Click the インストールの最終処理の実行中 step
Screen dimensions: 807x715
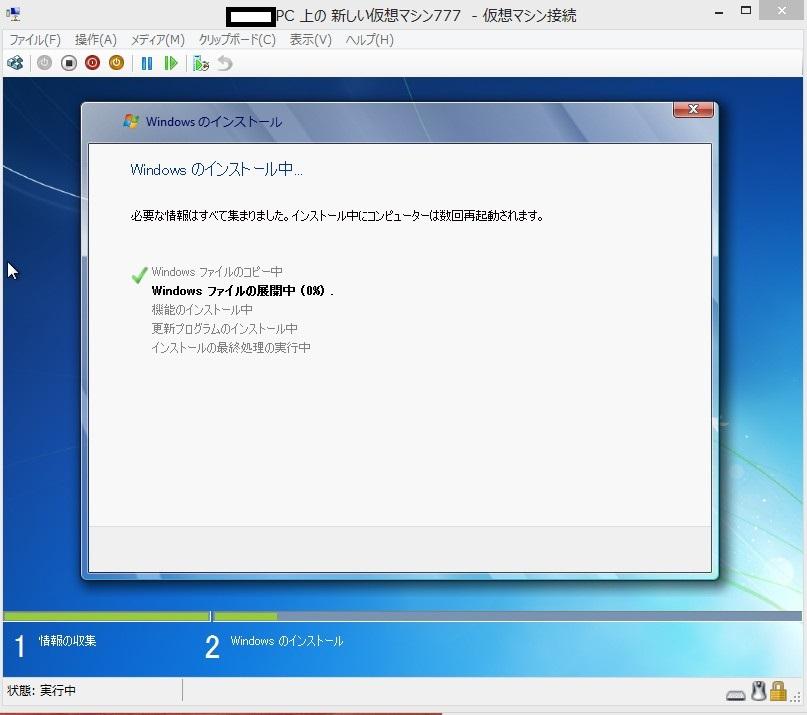click(231, 348)
